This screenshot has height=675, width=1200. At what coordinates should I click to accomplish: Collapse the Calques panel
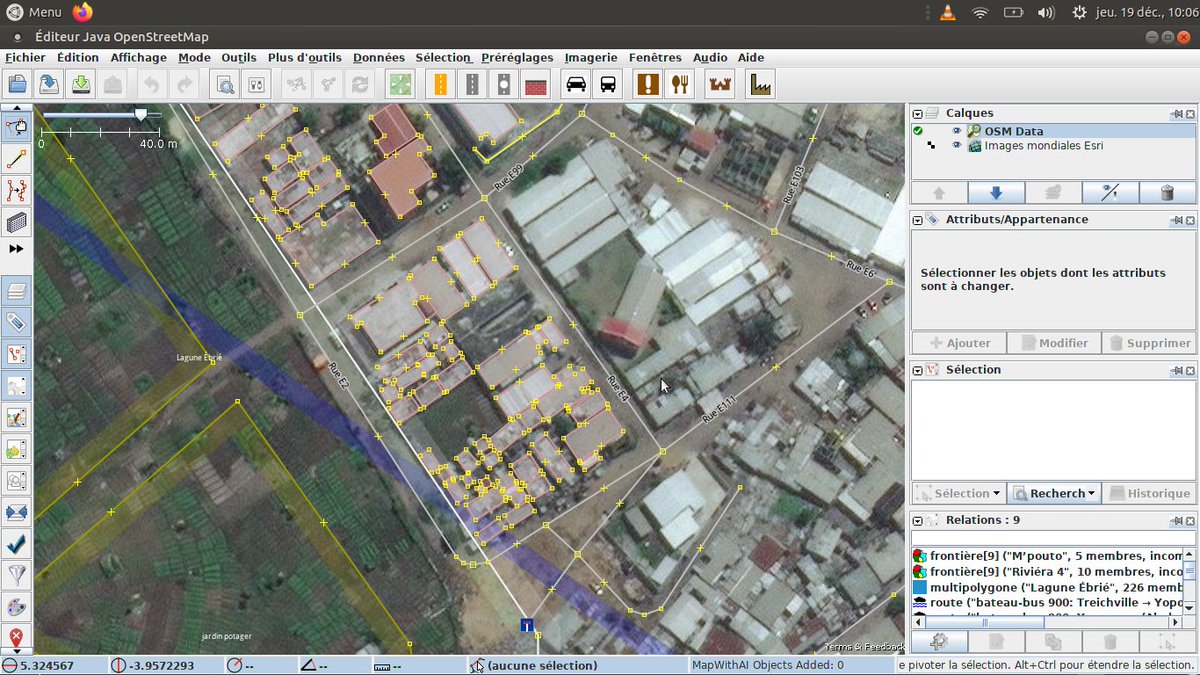click(x=918, y=113)
